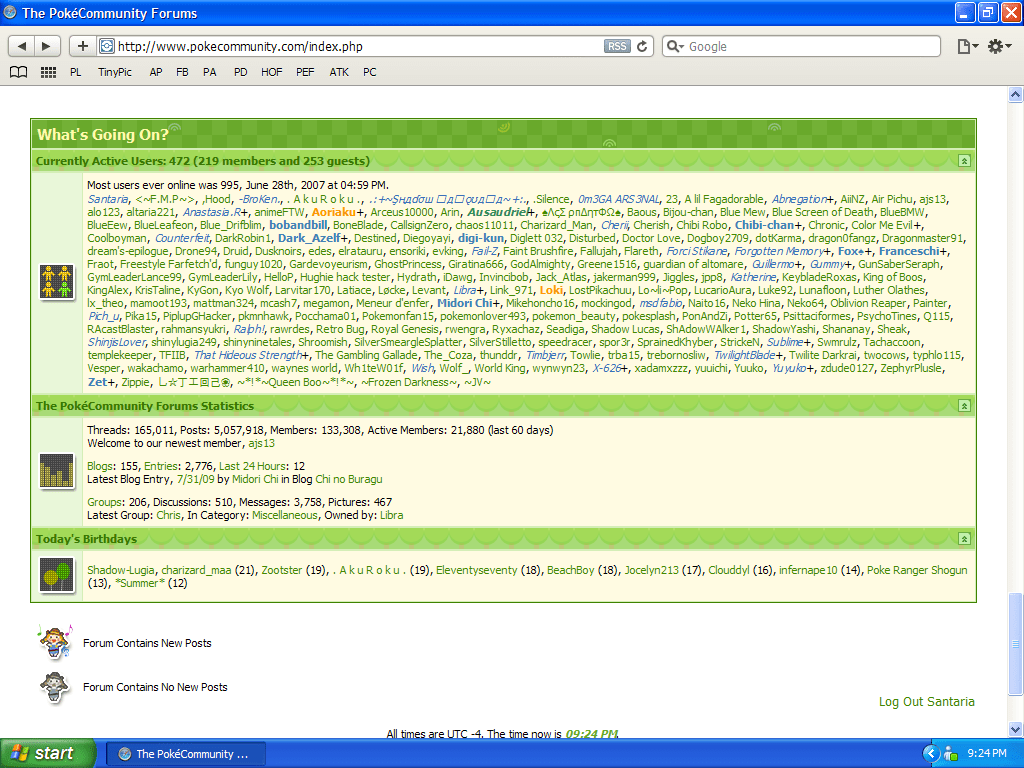Image resolution: width=1024 pixels, height=768 pixels.
Task: Open the RSS feed button
Action: point(617,46)
